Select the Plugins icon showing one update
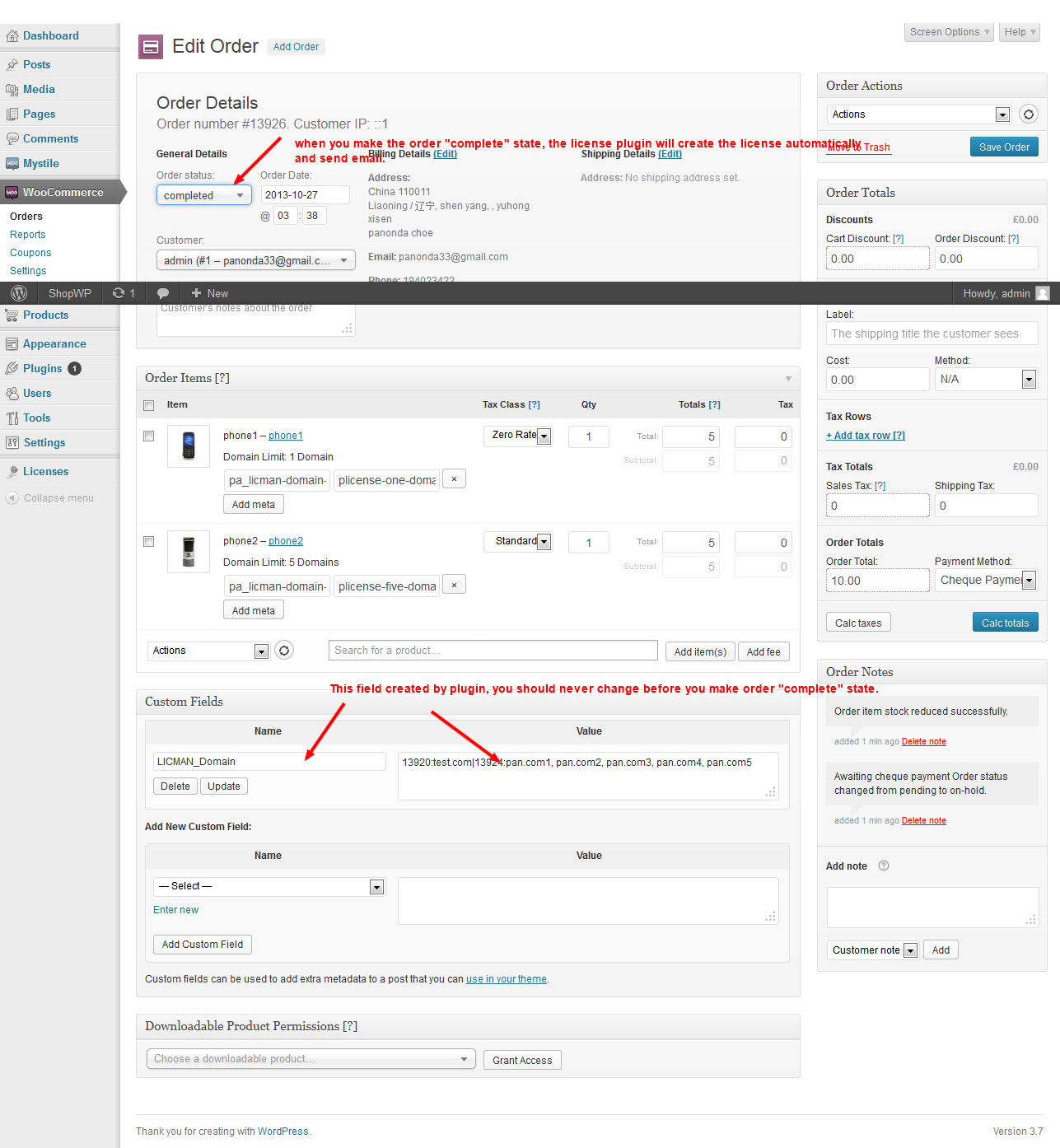The width and height of the screenshot is (1060, 1148). pyautogui.click(x=12, y=368)
